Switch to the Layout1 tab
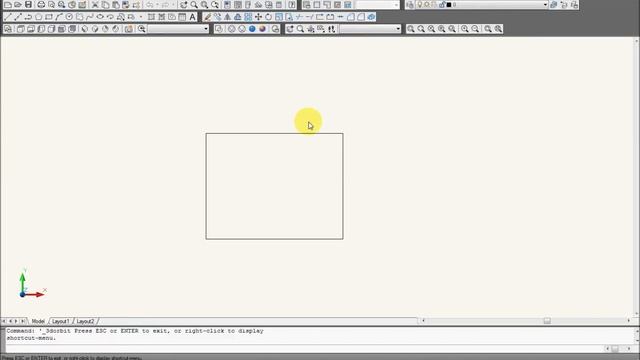This screenshot has height=360, width=640. 60,321
